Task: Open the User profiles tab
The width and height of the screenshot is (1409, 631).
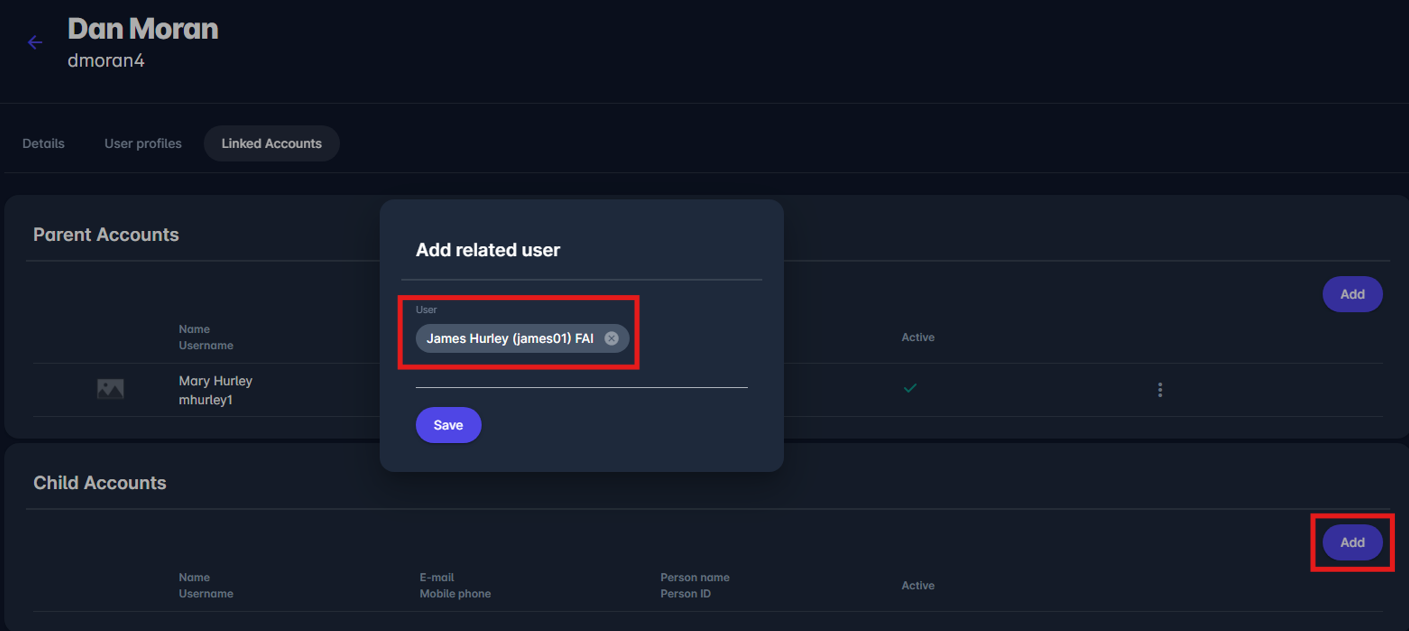Action: [143, 144]
